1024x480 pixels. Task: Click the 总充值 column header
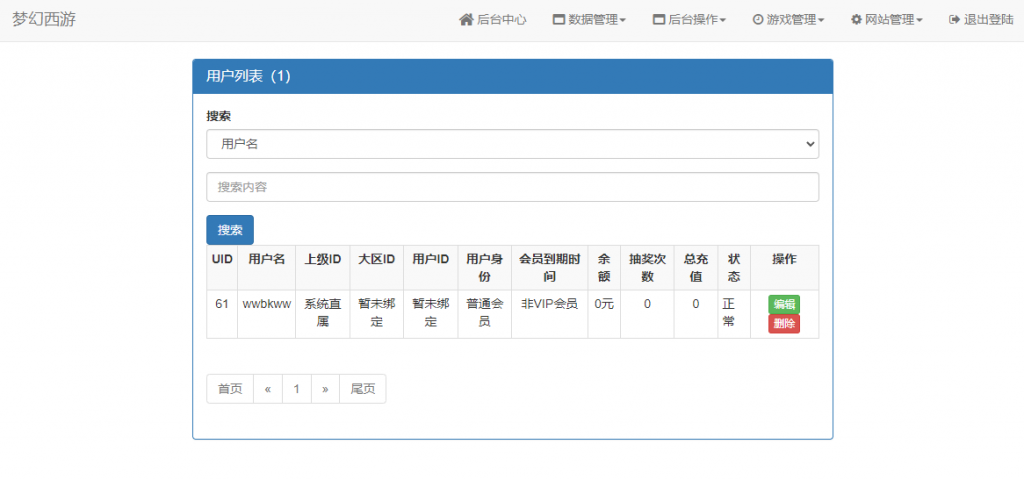696,268
